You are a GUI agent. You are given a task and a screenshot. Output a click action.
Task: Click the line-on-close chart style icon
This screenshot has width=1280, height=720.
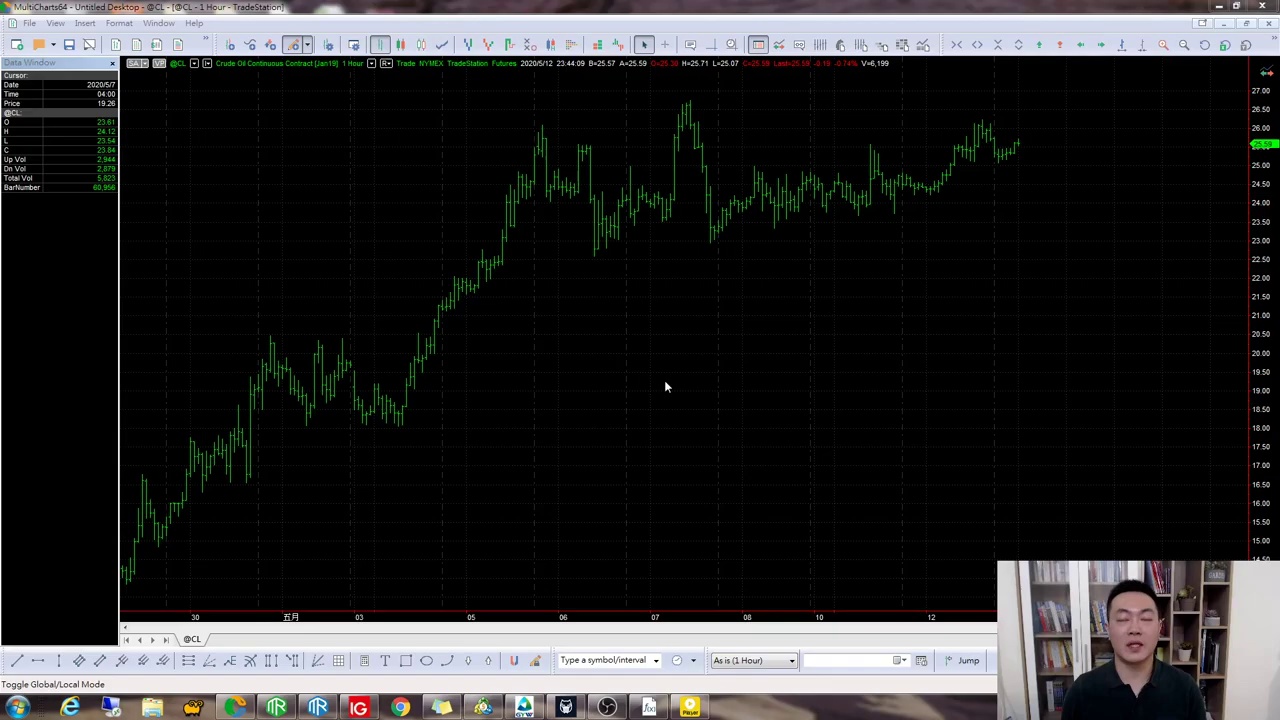click(442, 45)
